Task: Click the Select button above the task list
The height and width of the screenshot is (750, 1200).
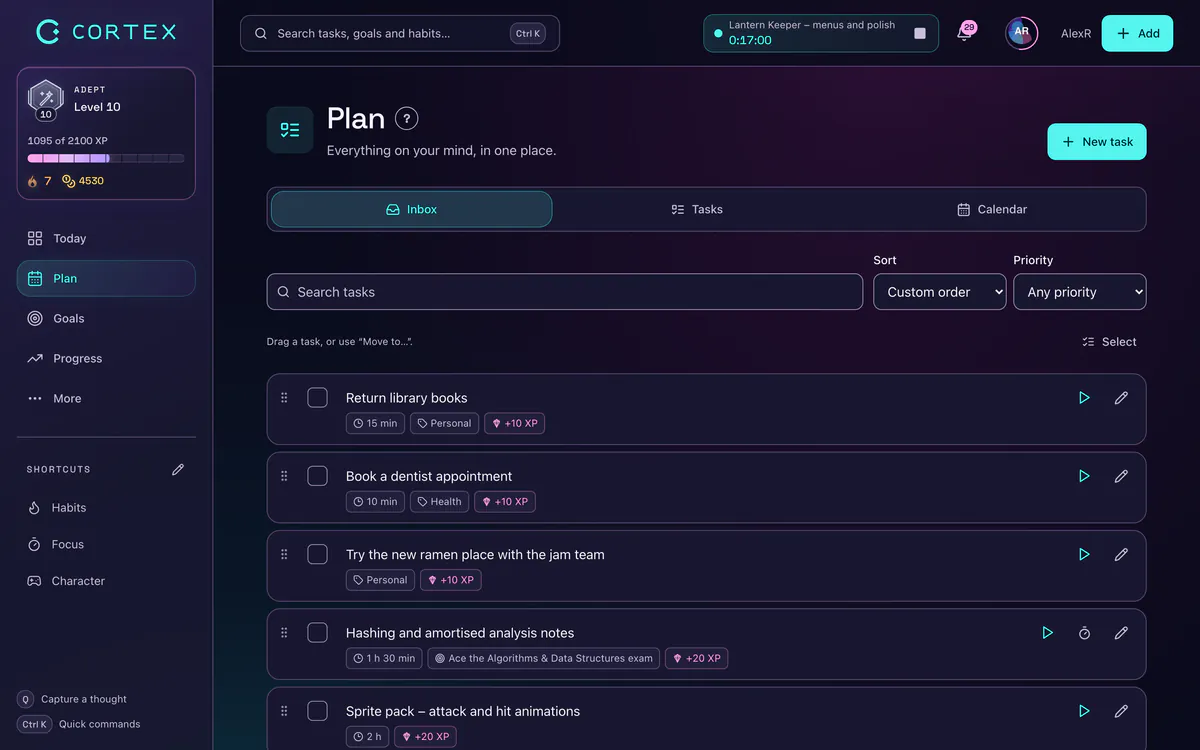Action: tap(1109, 342)
